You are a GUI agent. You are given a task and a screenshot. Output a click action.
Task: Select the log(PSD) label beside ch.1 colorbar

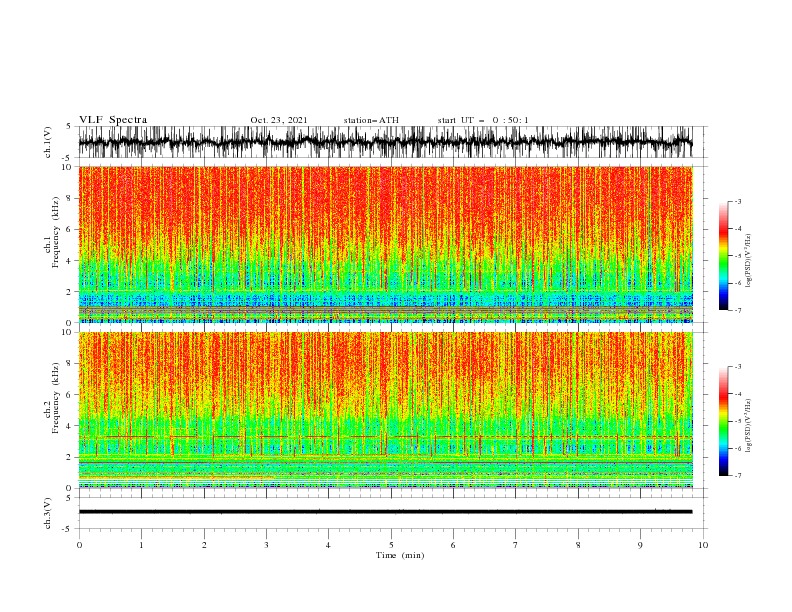[749, 261]
